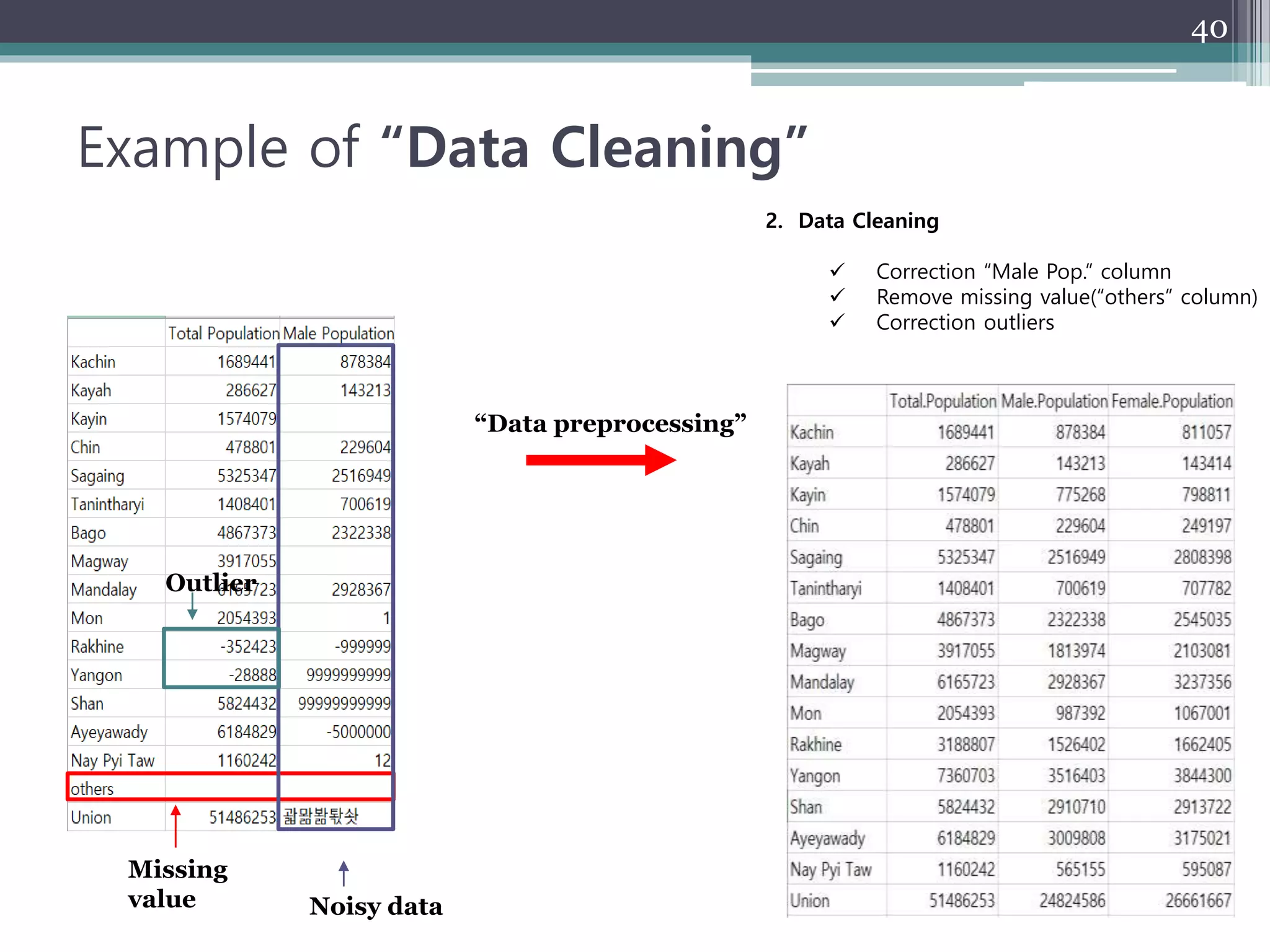Viewport: 1270px width, 952px height.
Task: Click the female population value 2913722
Action: click(x=1202, y=807)
